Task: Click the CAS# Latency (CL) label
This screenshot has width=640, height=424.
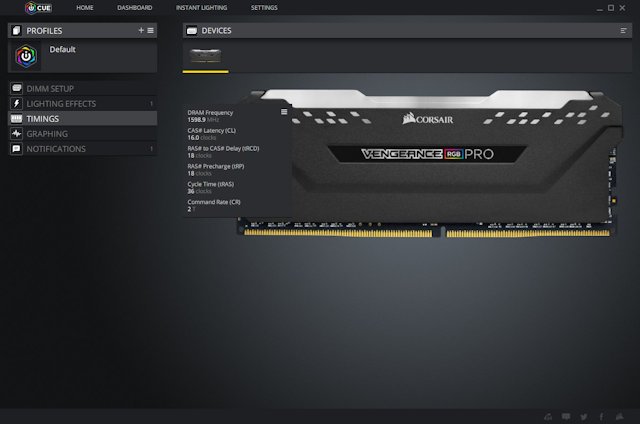Action: (211, 131)
